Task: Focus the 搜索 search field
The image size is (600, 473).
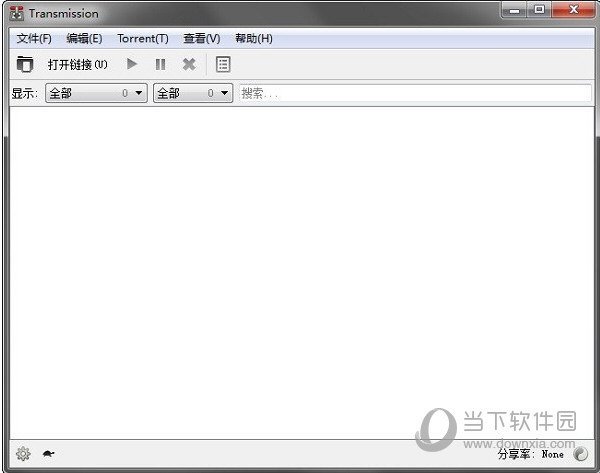Action: 415,93
